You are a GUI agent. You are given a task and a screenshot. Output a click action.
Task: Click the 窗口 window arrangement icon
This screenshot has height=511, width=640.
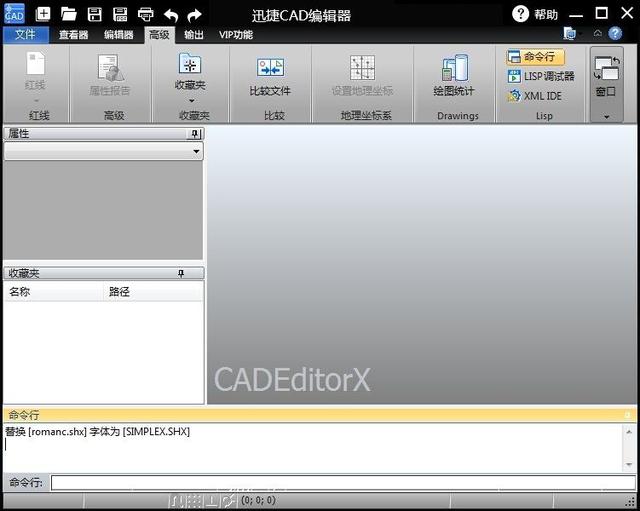pyautogui.click(x=606, y=69)
